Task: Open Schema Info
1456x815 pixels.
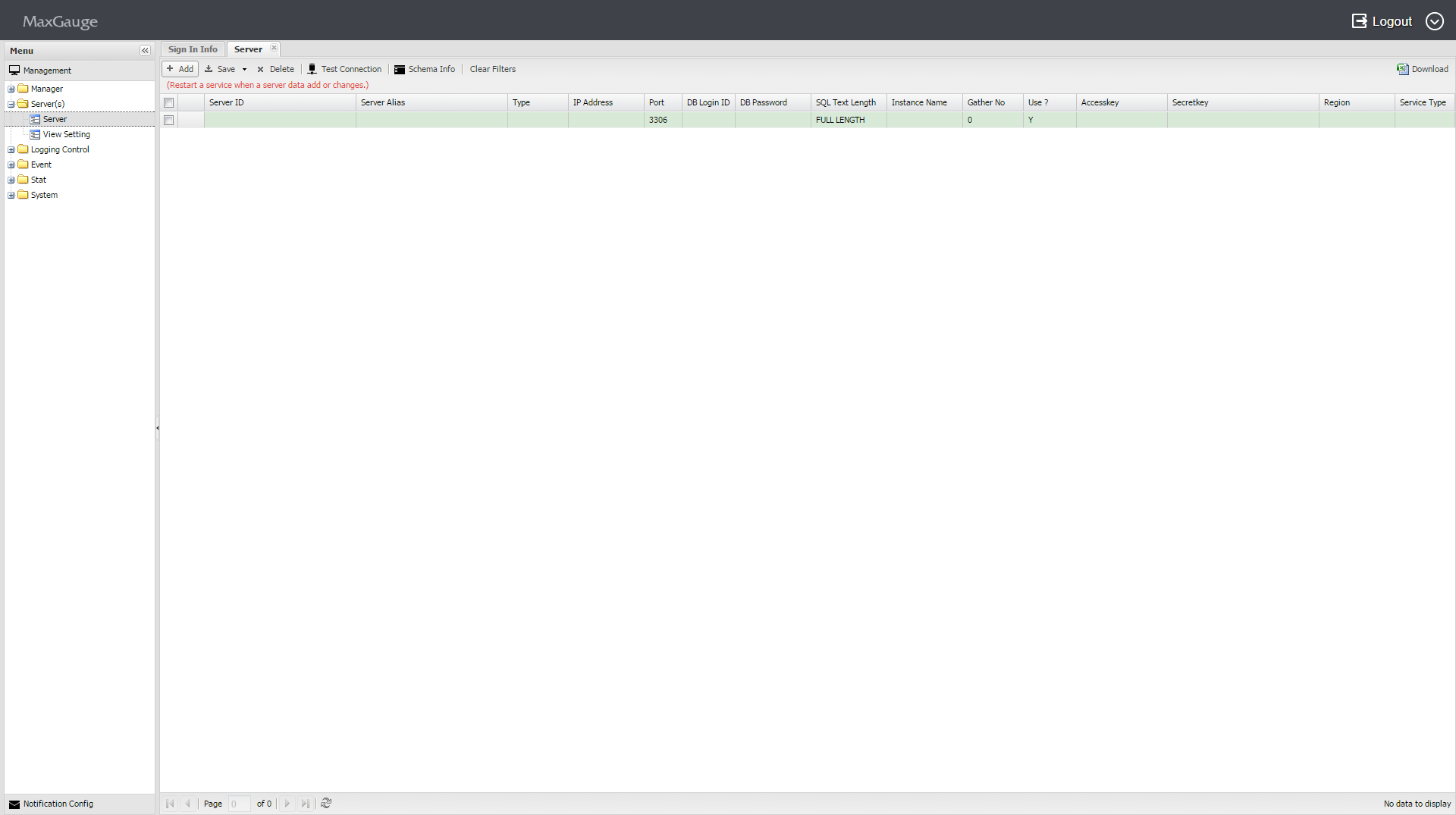Action: [x=425, y=69]
